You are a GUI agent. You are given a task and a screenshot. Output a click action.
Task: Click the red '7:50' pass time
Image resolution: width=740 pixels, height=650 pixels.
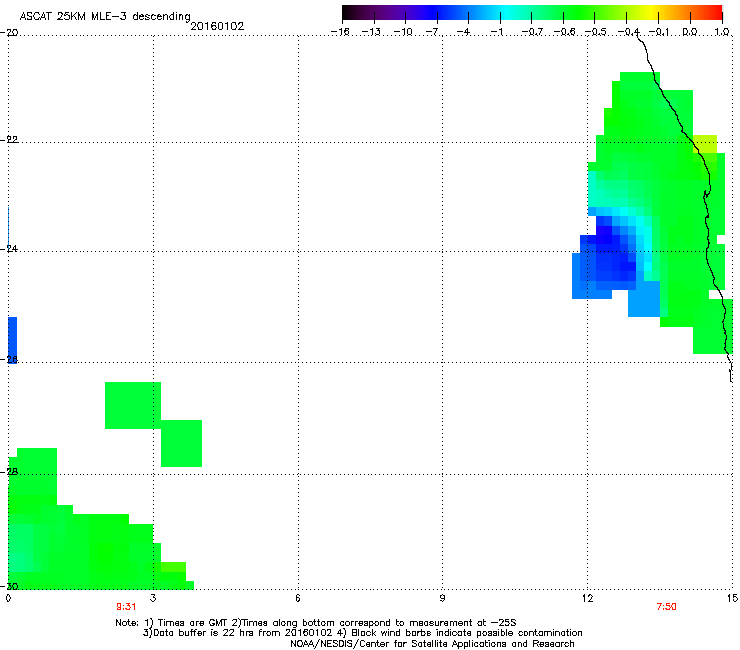click(x=666, y=607)
